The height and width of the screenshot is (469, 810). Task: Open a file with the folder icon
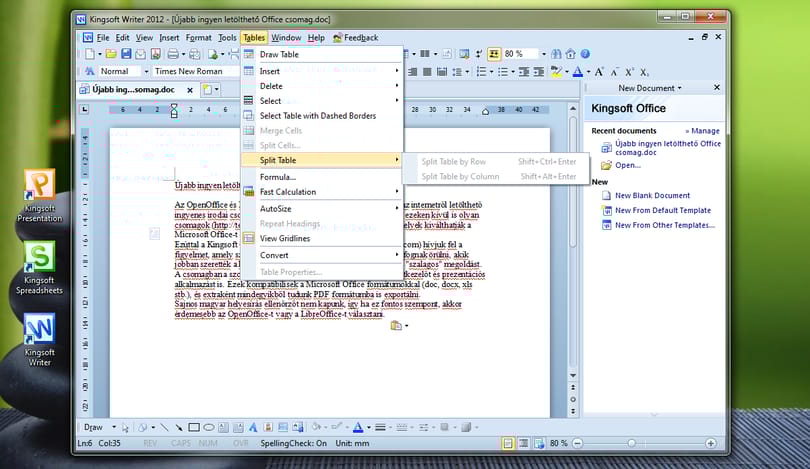pyautogui.click(x=111, y=54)
